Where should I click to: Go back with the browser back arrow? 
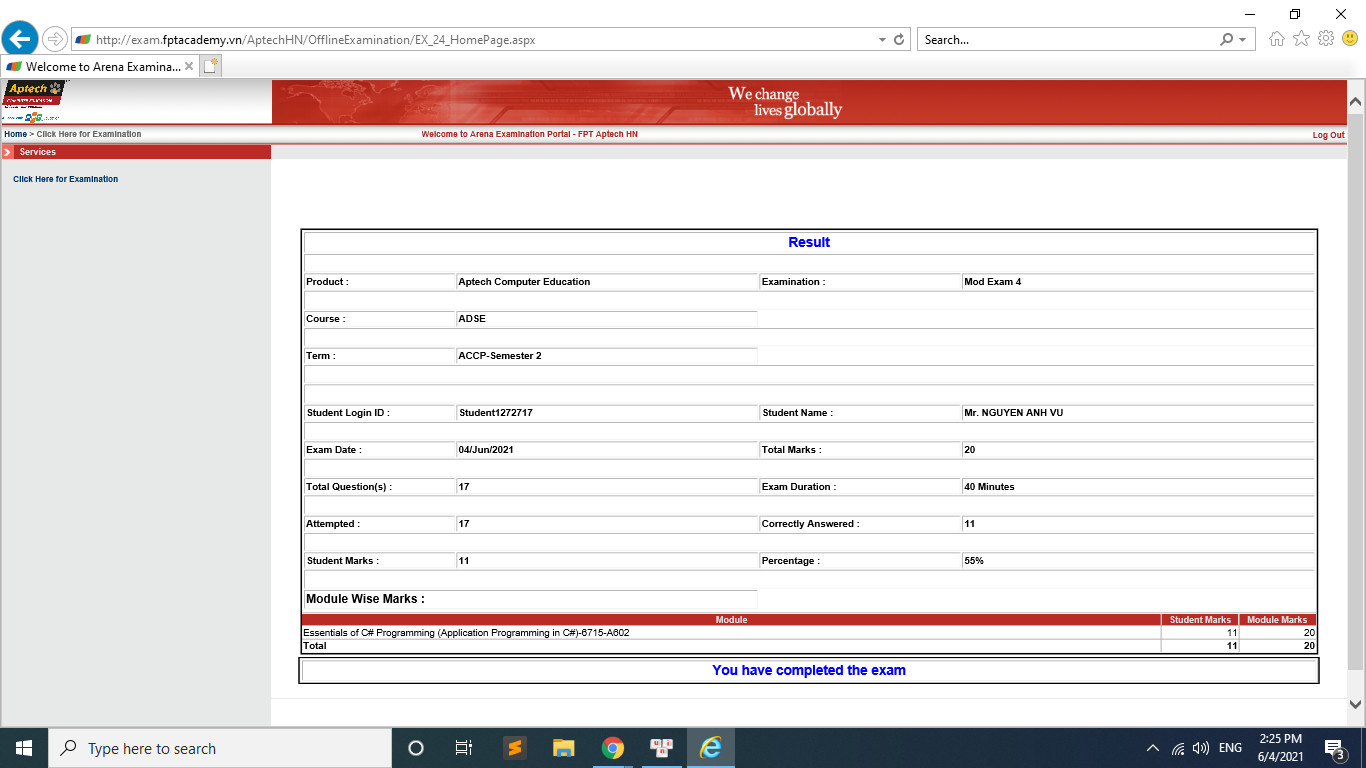point(20,40)
